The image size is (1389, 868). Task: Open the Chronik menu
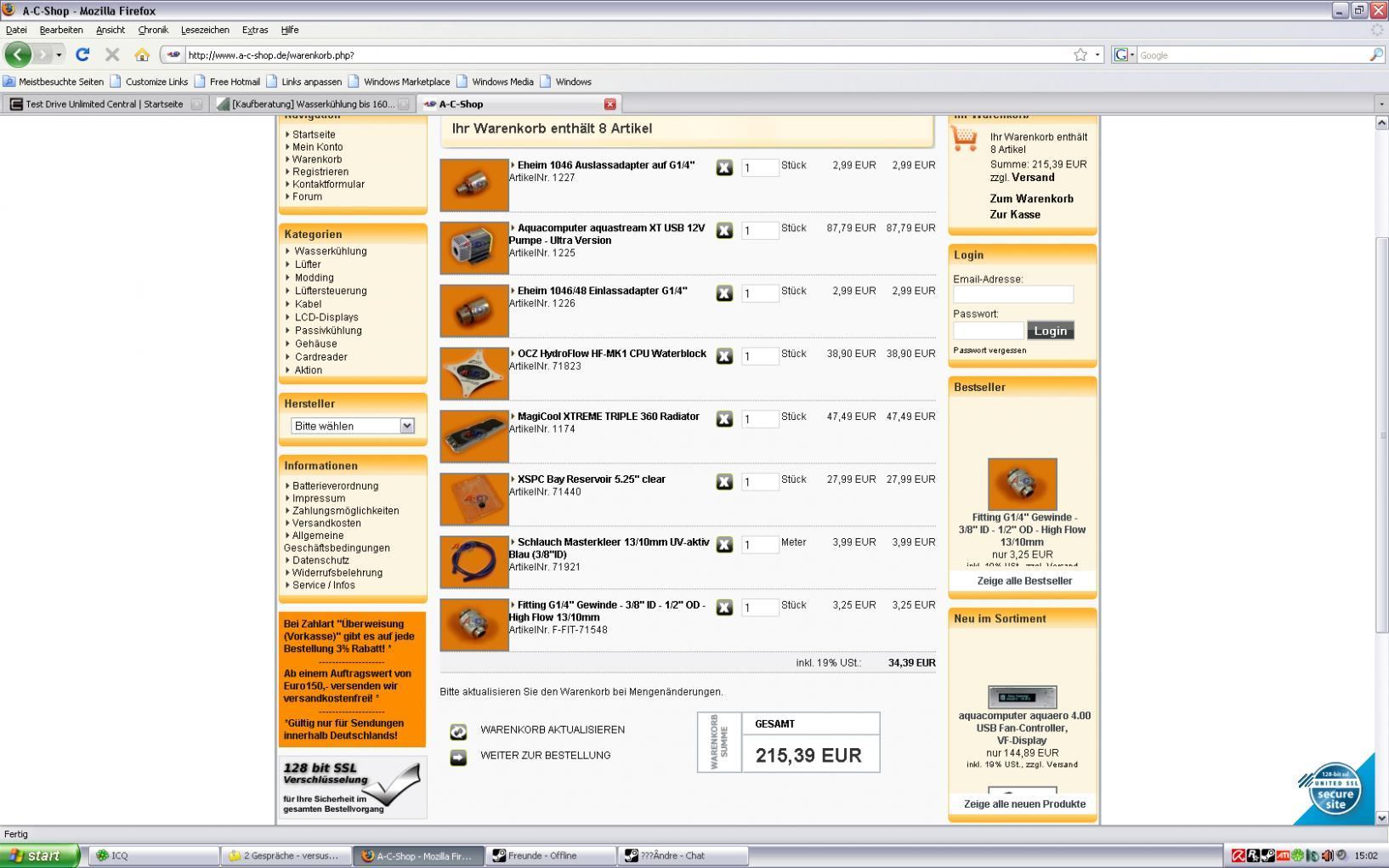point(153,30)
